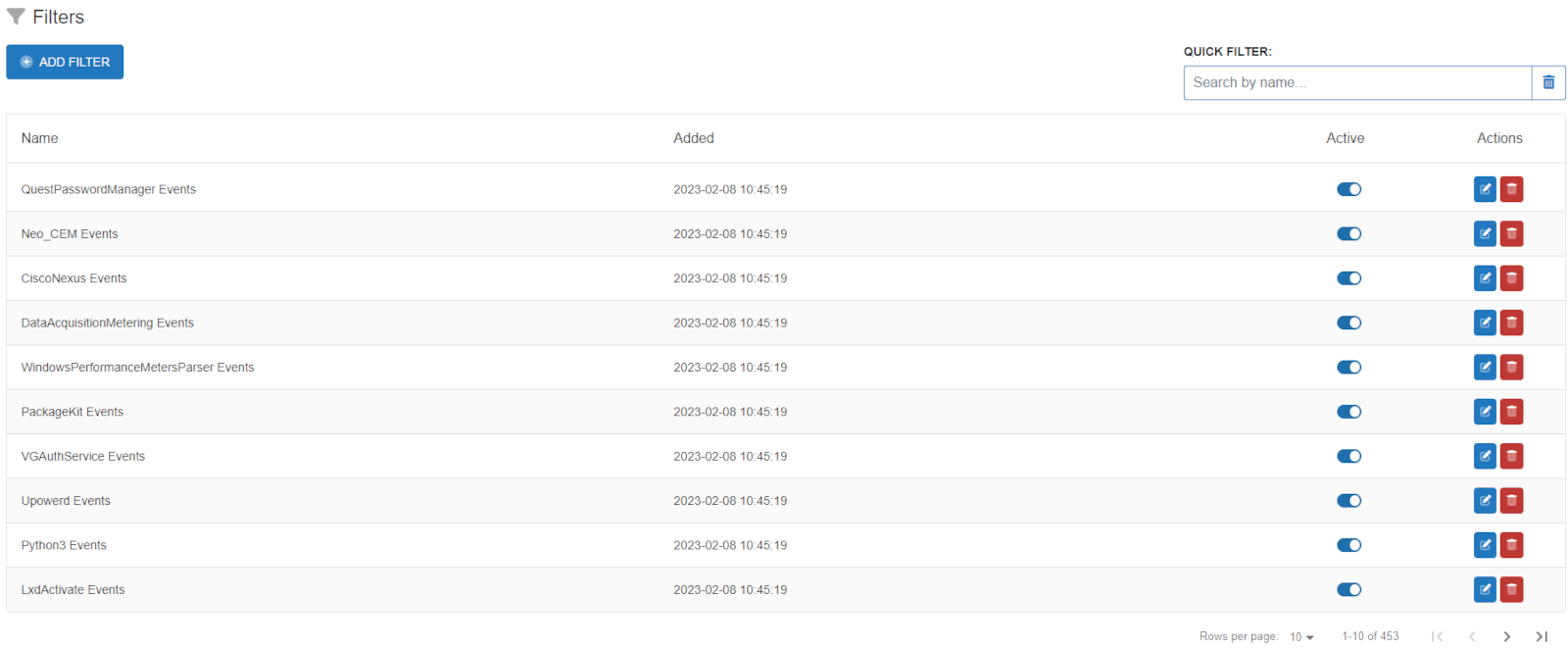1568x648 pixels.
Task: Disable DataAcquisitionMetering Events active toggle
Action: click(x=1348, y=323)
